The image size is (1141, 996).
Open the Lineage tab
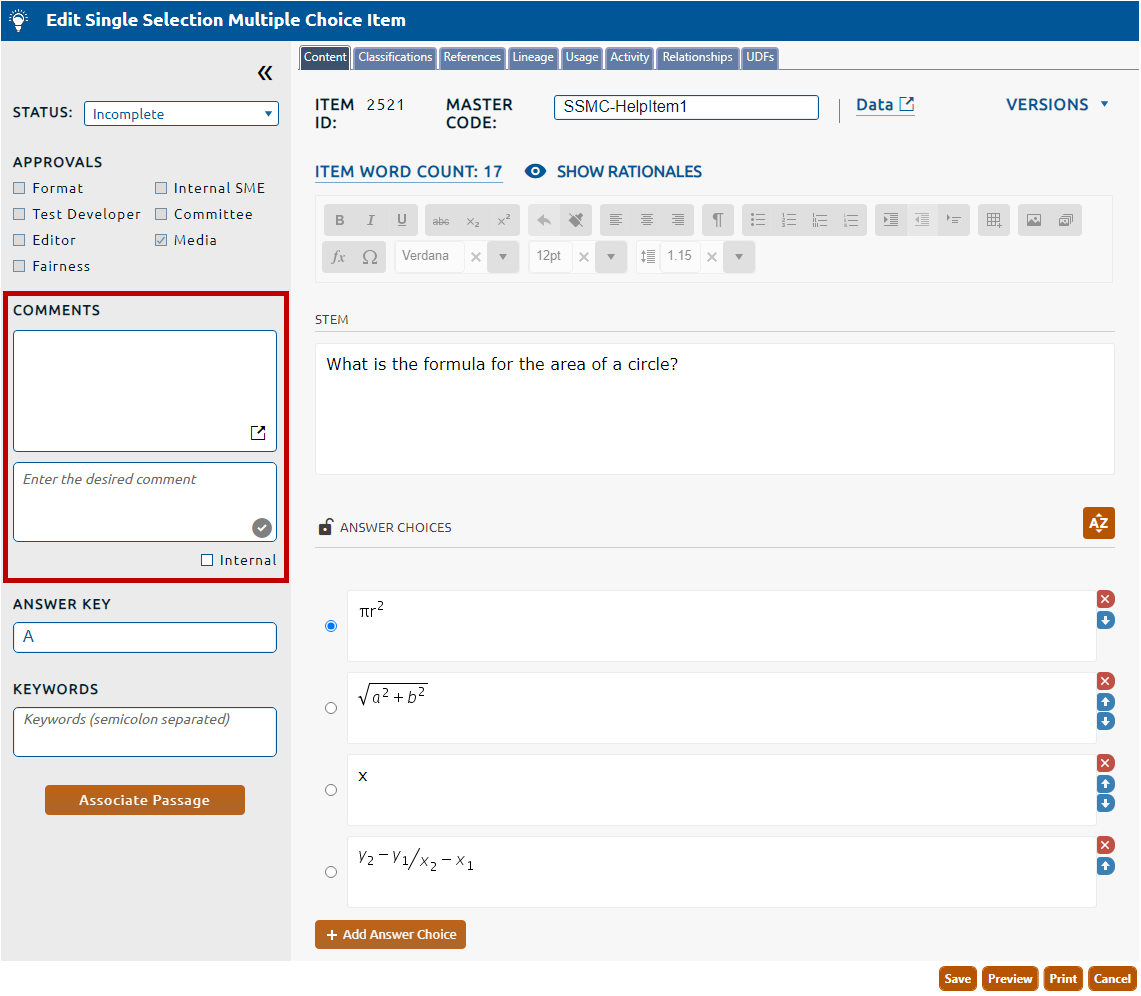[x=533, y=57]
